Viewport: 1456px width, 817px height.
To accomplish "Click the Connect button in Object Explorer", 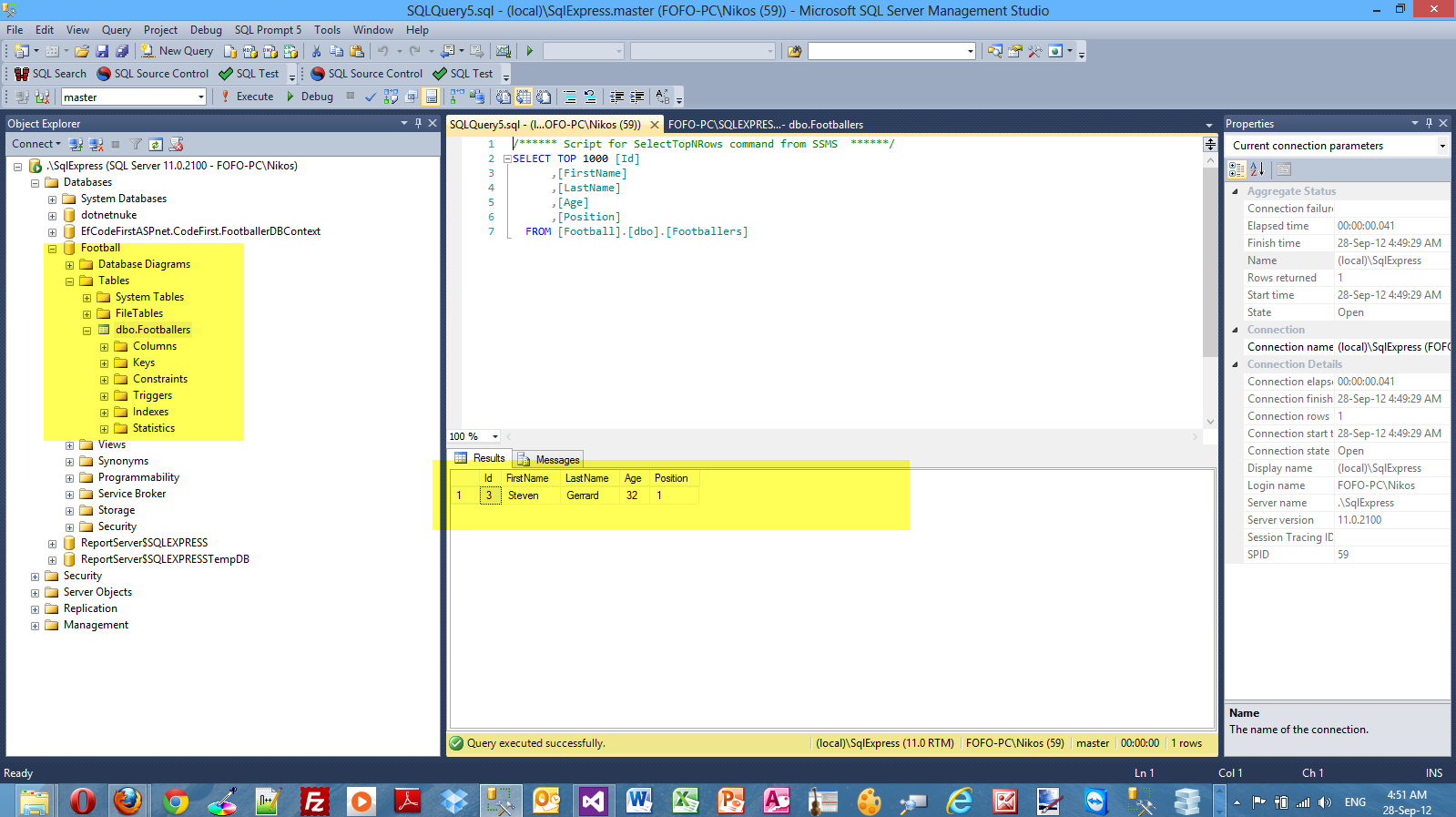I will tap(36, 144).
